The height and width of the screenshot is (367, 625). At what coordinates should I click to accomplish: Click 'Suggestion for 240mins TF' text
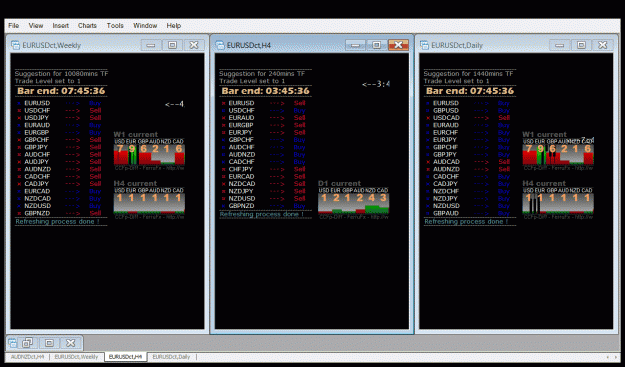pos(262,73)
